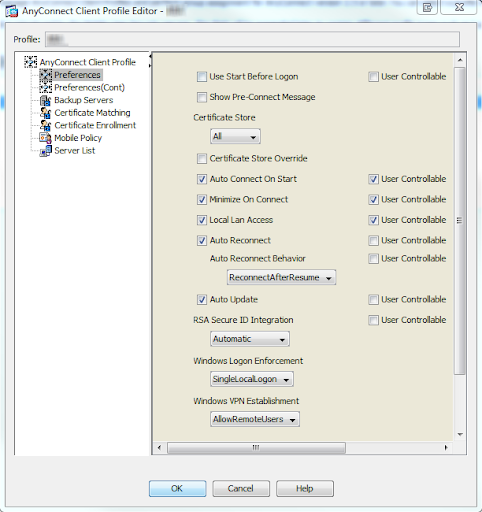
Task: Uncheck Auto Connect On Start
Action: point(202,179)
